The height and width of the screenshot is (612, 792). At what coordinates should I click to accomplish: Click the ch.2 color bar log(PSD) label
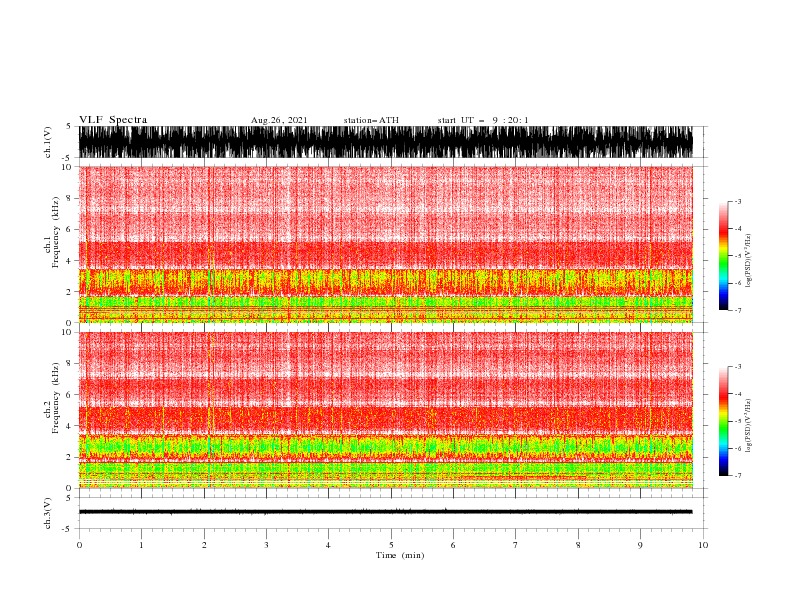point(748,426)
